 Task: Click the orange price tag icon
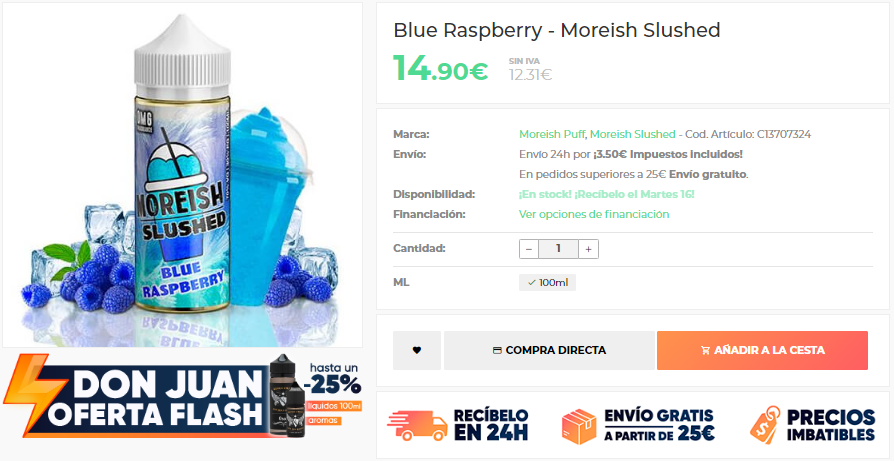tap(765, 425)
